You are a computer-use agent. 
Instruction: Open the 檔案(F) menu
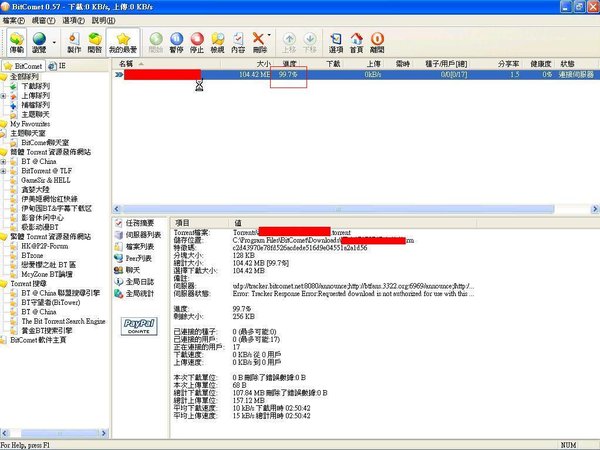click(x=13, y=20)
